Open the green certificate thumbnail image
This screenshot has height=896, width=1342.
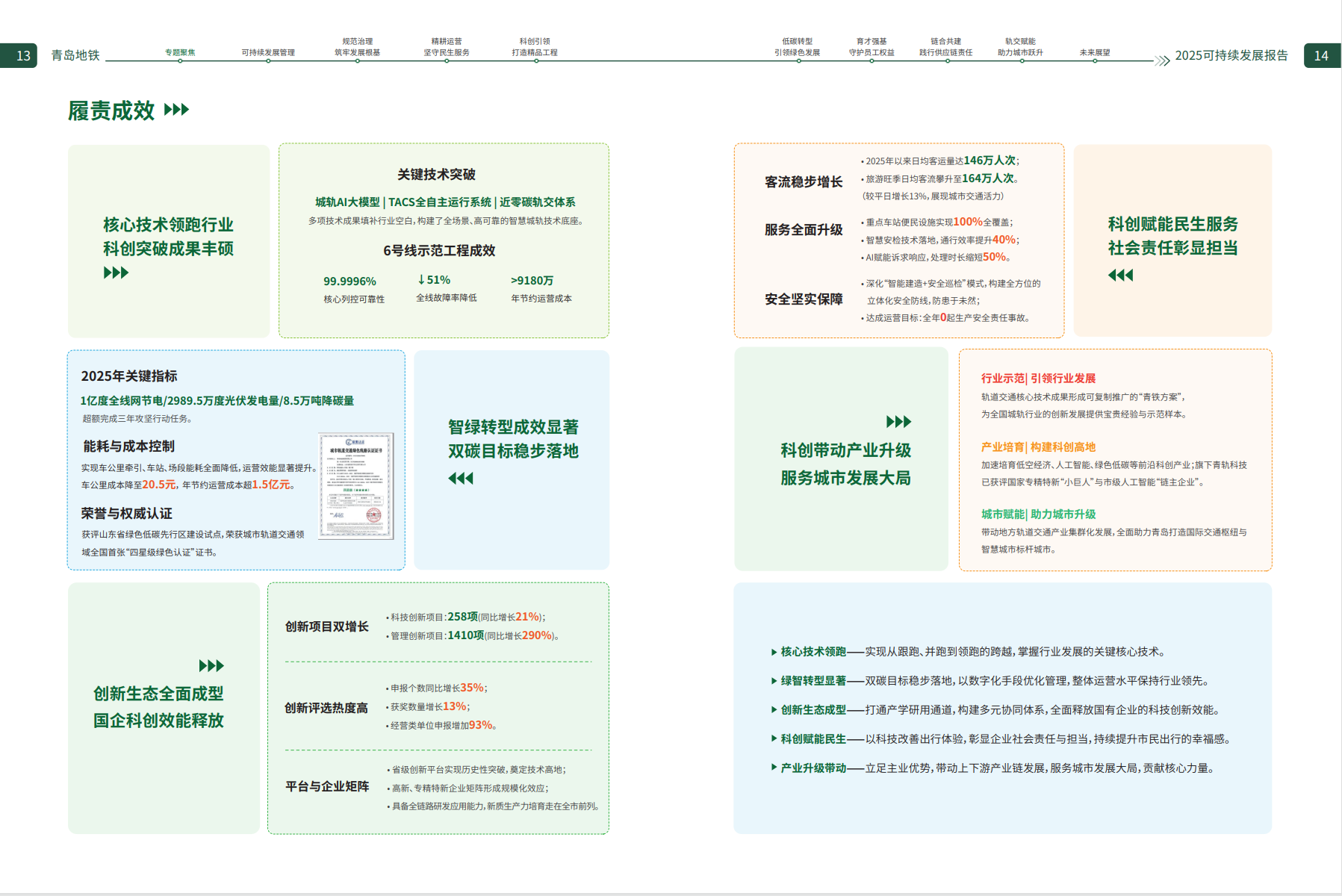pos(355,485)
